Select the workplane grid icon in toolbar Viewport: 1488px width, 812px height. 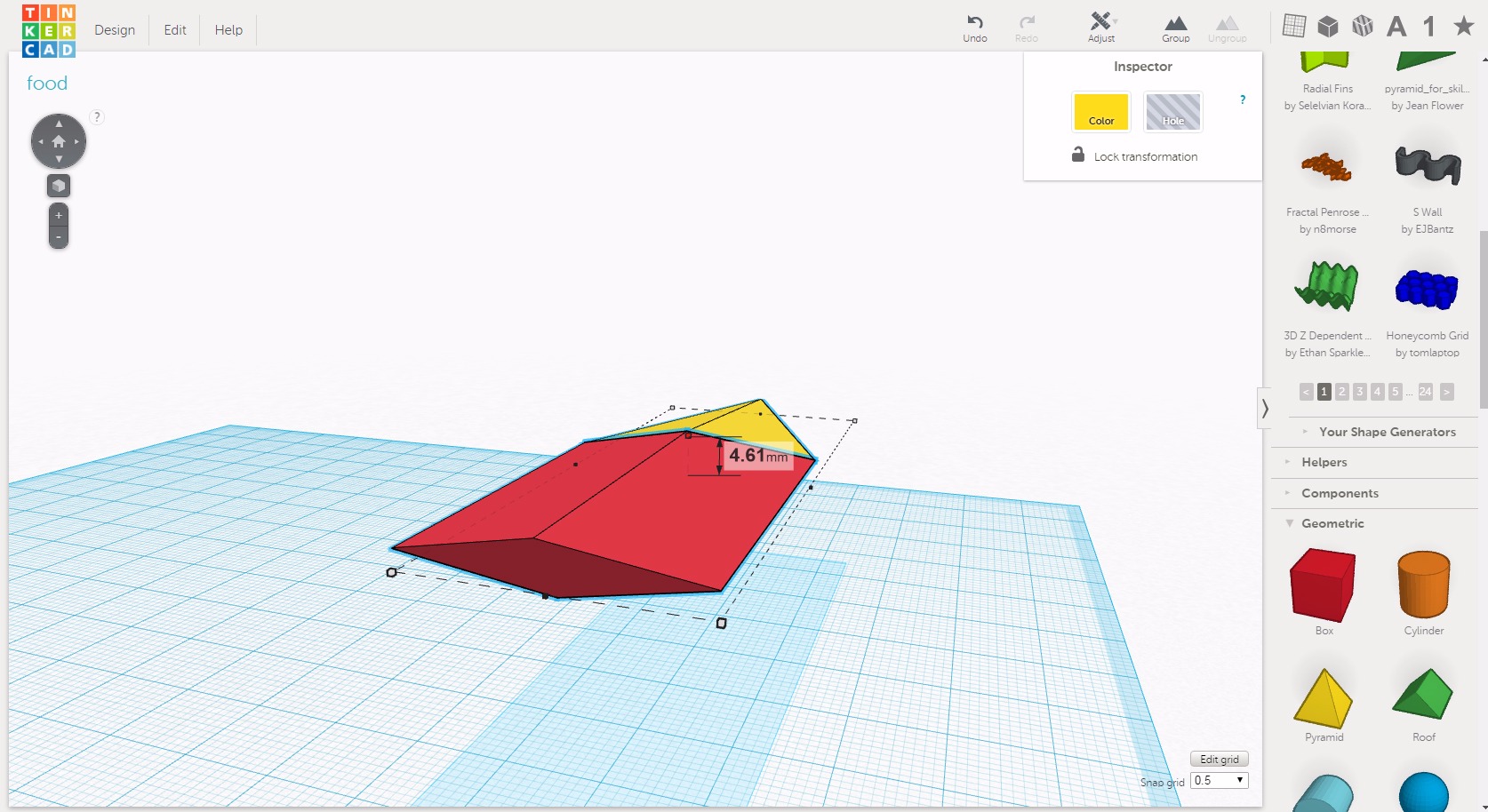pyautogui.click(x=1294, y=26)
